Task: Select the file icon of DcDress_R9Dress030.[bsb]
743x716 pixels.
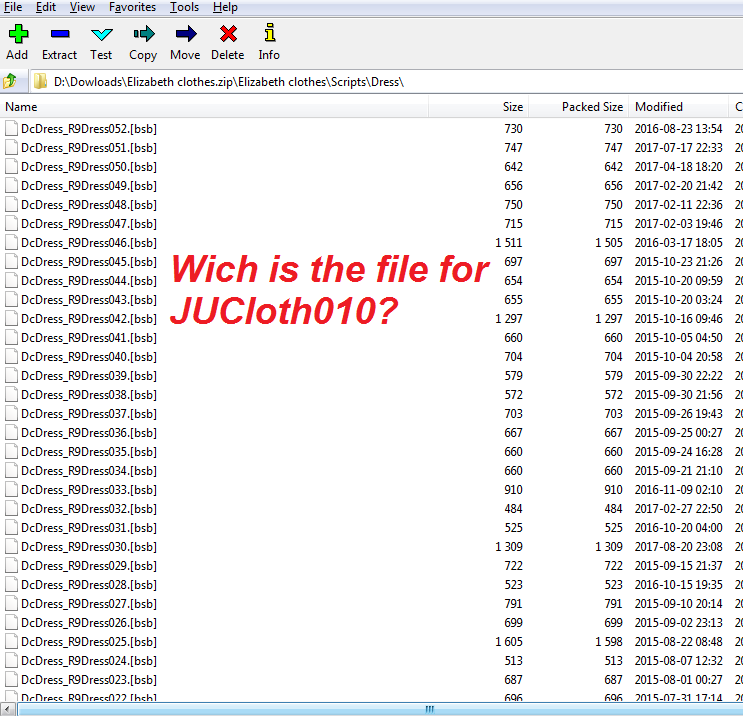Action: pos(11,547)
